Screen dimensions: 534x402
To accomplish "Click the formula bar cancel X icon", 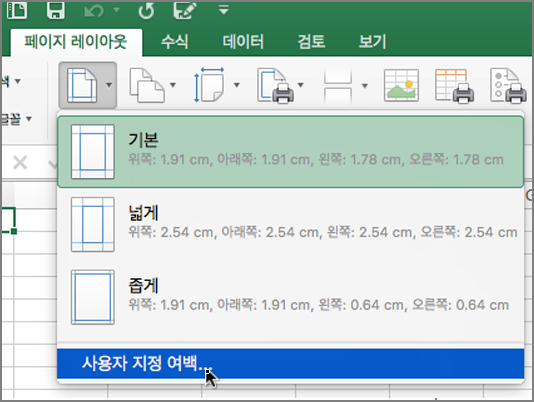I will pos(20,163).
